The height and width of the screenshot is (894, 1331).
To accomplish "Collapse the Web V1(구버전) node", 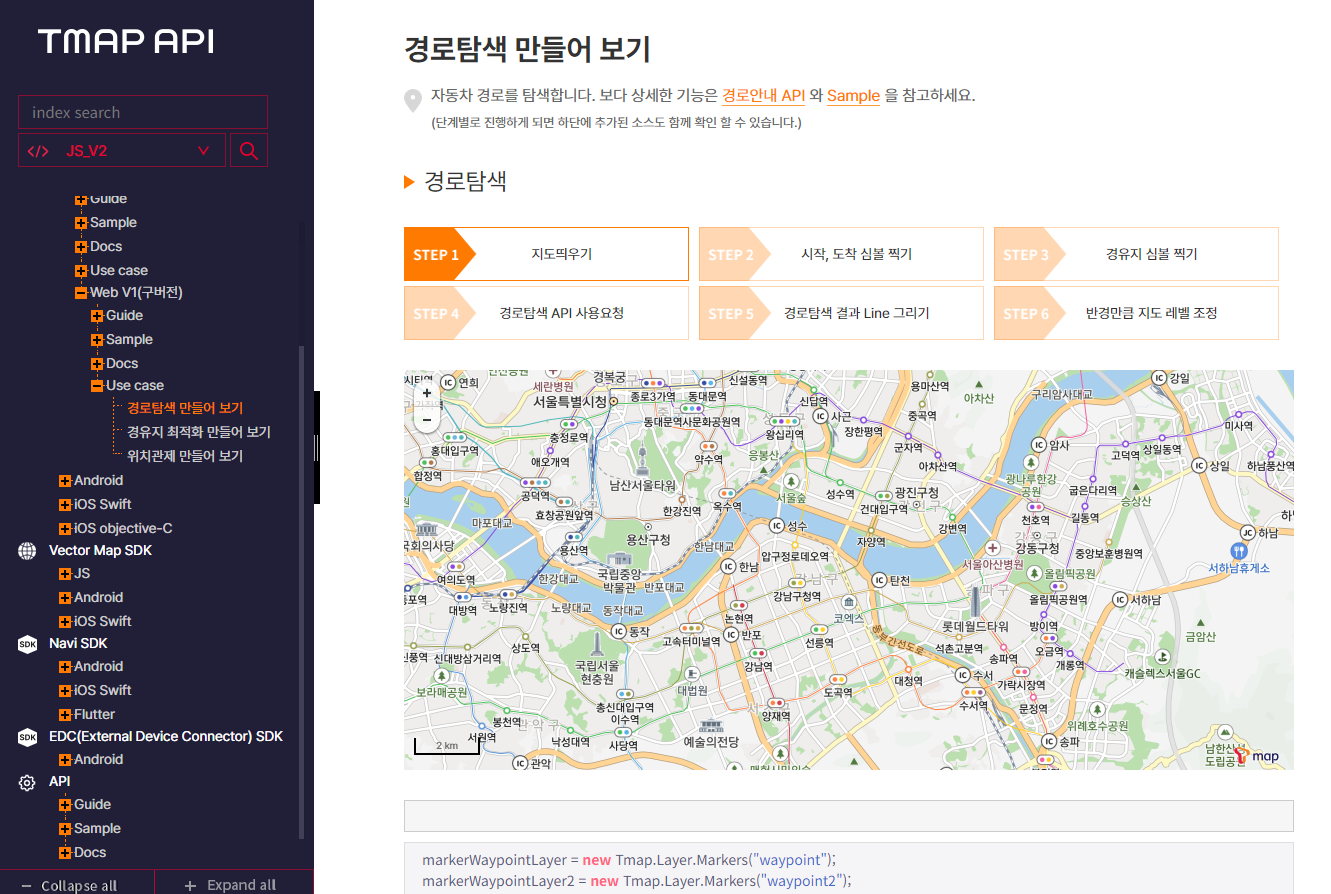I will pos(81,294).
